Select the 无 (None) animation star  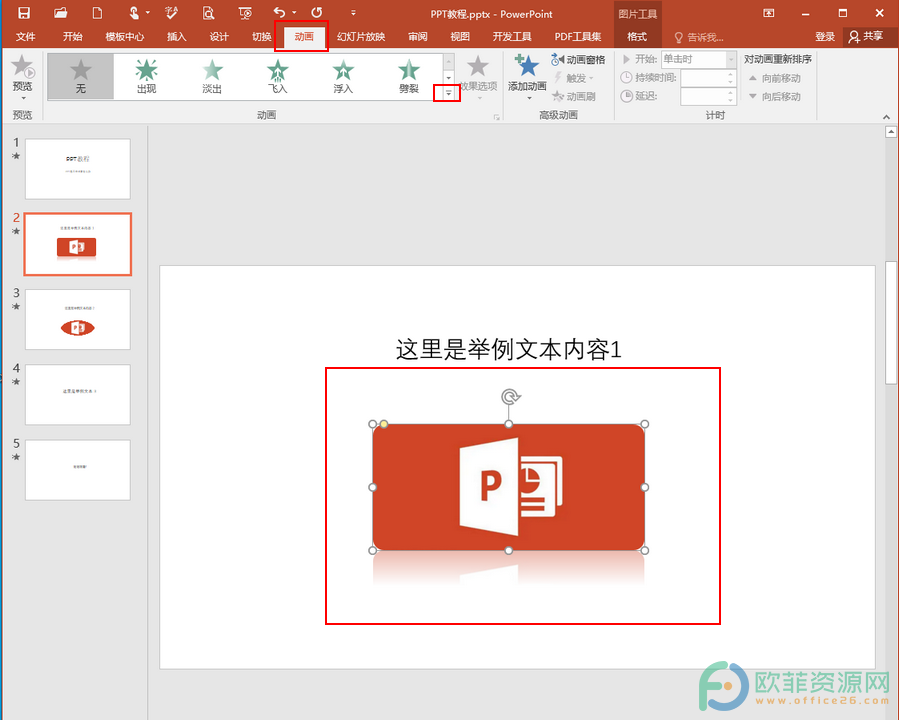[x=81, y=76]
